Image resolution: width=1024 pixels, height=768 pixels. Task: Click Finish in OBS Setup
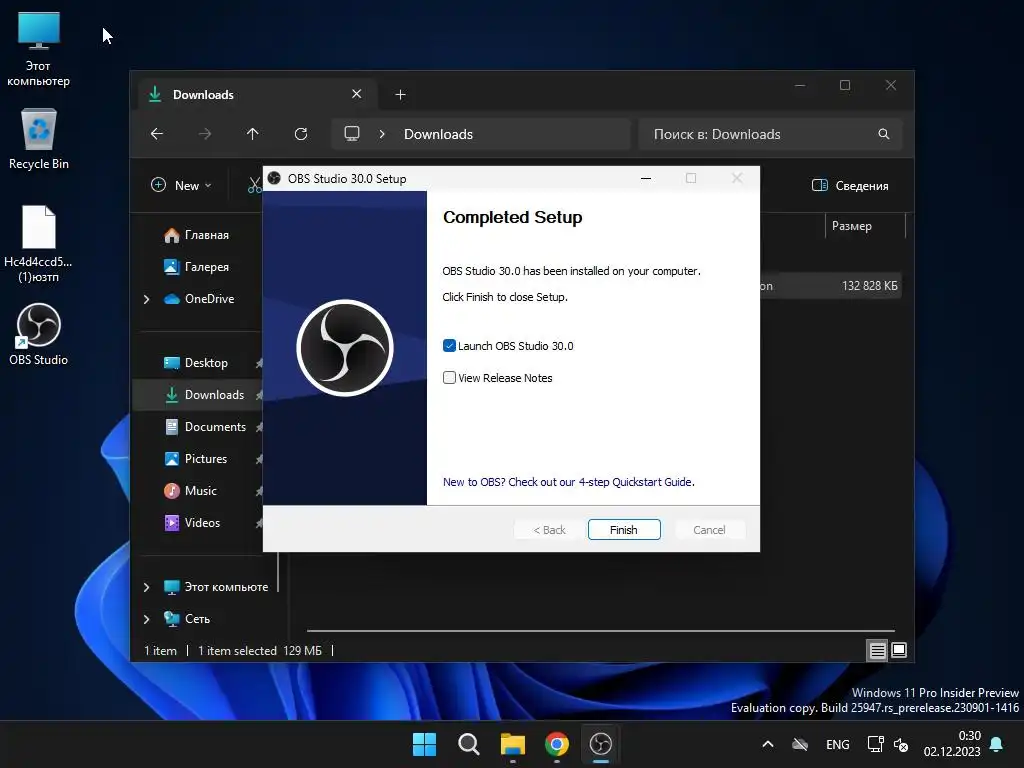pos(624,530)
